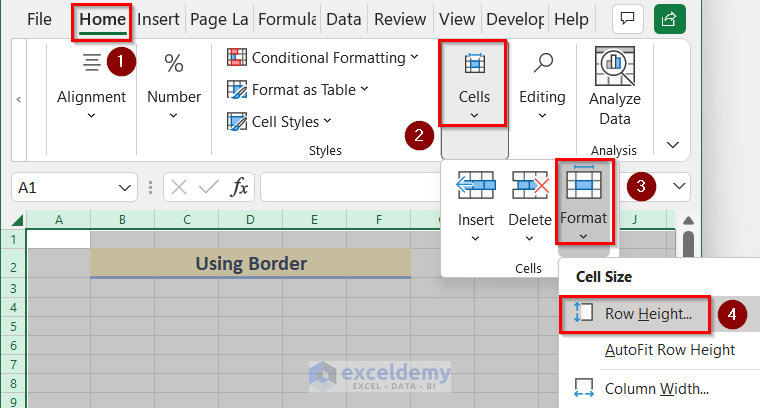Expand the Alignment dropdown chevron
Screen dimensions: 760x408
click(91, 116)
